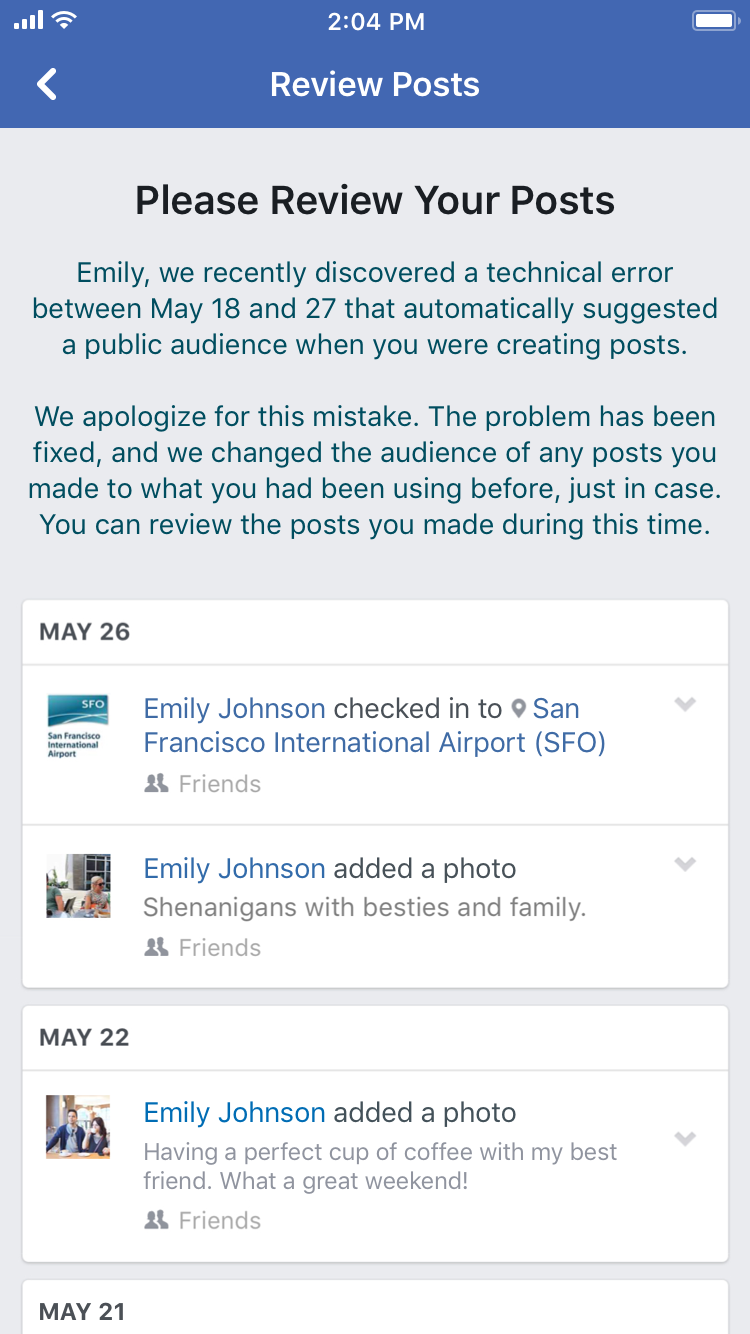
Task: Open San Francisco International Airport location link
Action: (x=374, y=743)
